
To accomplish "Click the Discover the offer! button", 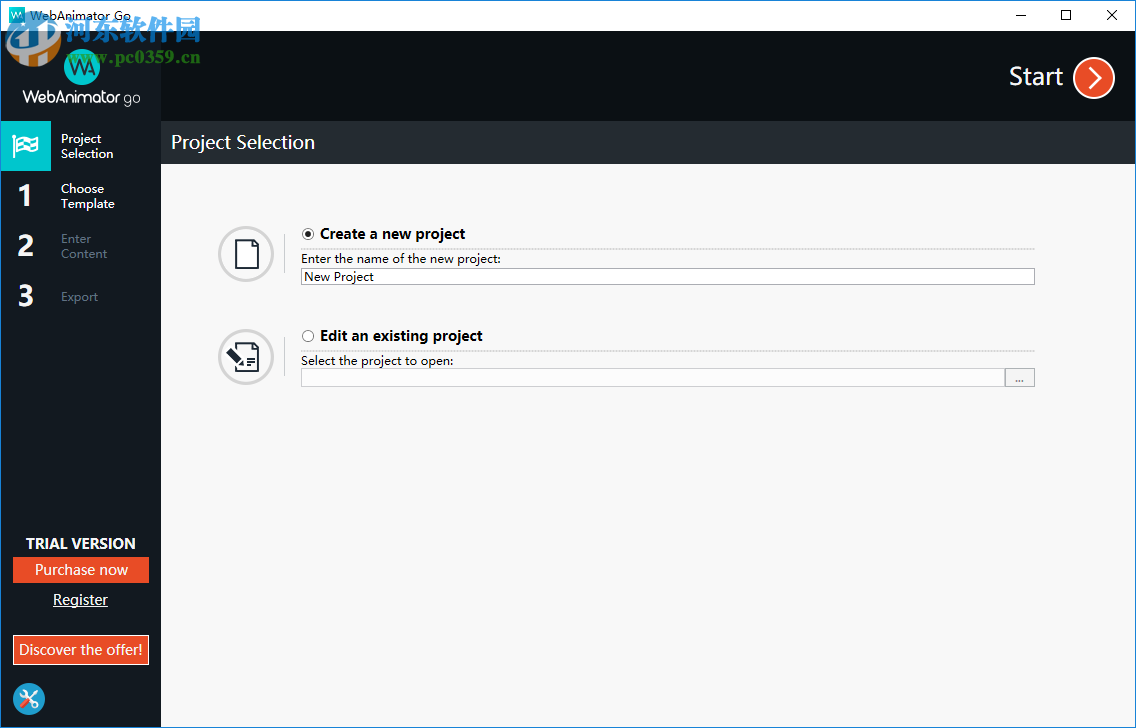I will pos(81,650).
